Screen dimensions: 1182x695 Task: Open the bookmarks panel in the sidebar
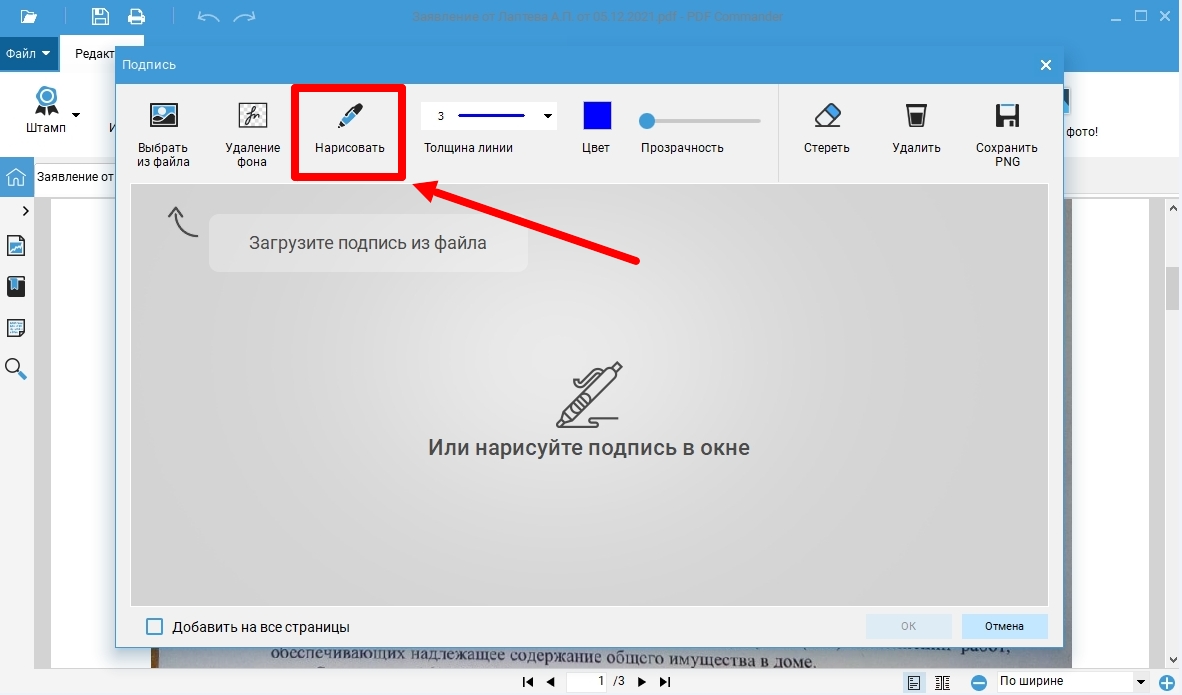16,286
